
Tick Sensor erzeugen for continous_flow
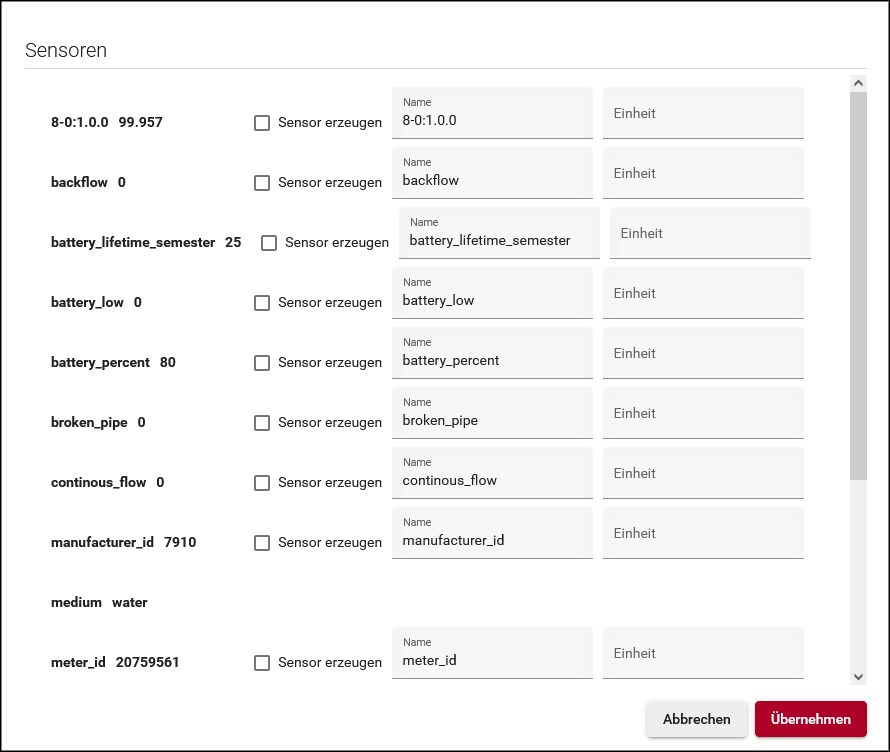point(262,483)
